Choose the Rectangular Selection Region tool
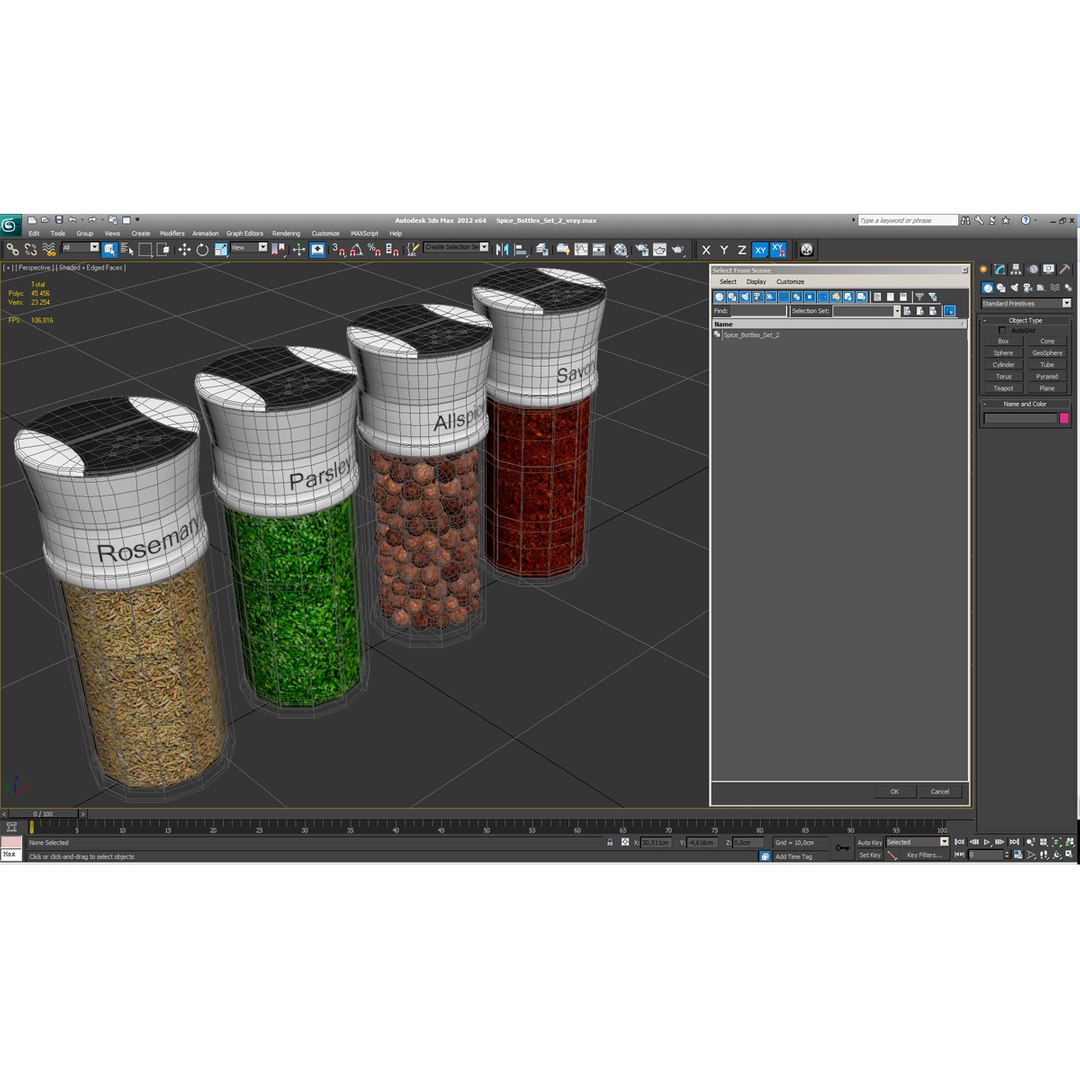This screenshot has height=1080, width=1080. point(145,249)
